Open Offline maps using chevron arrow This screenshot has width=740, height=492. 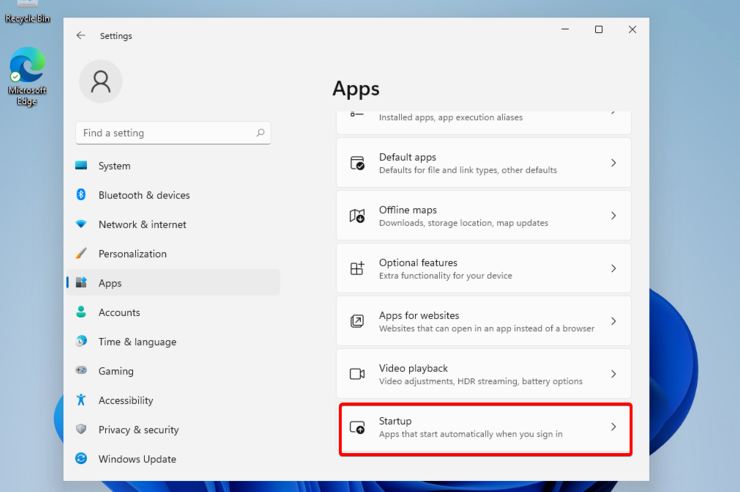click(x=613, y=216)
